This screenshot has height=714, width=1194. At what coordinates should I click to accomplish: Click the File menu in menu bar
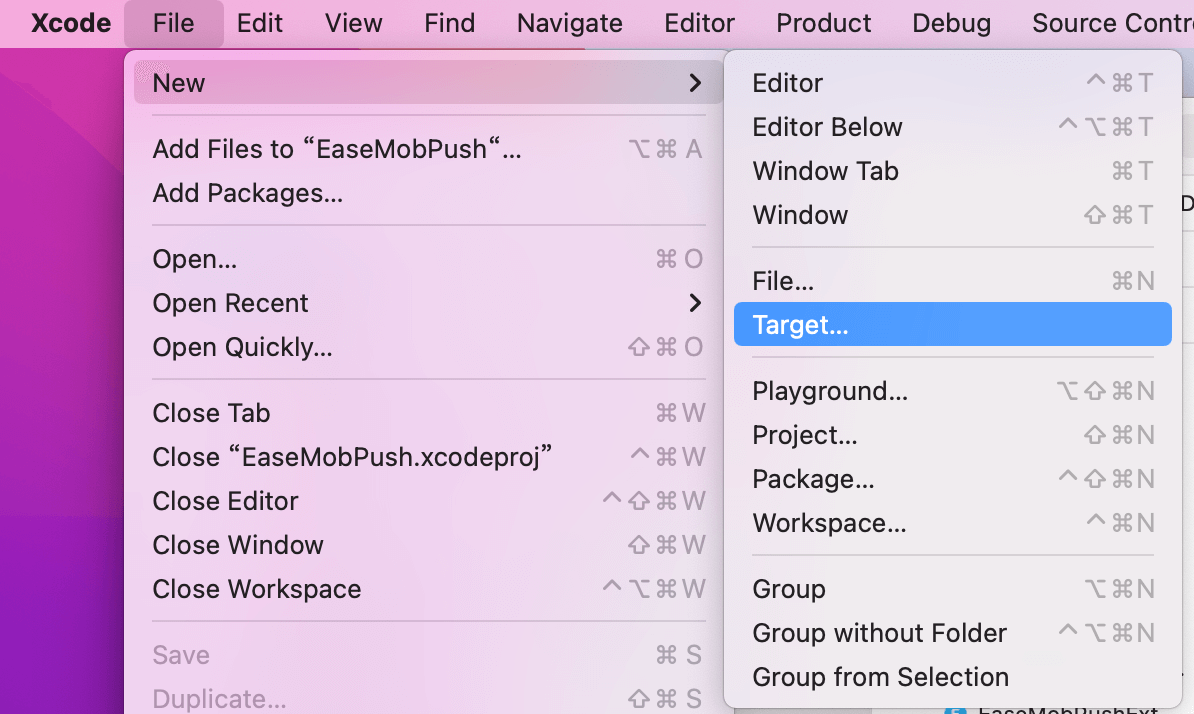(174, 23)
